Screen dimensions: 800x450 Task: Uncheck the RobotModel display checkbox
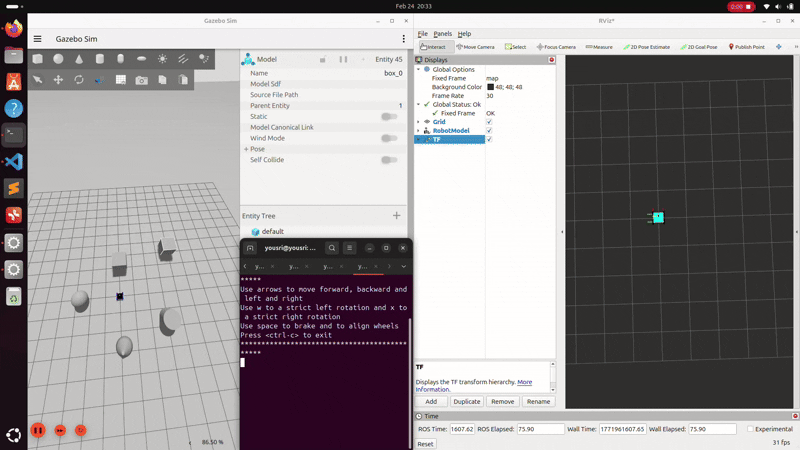pyautogui.click(x=489, y=131)
